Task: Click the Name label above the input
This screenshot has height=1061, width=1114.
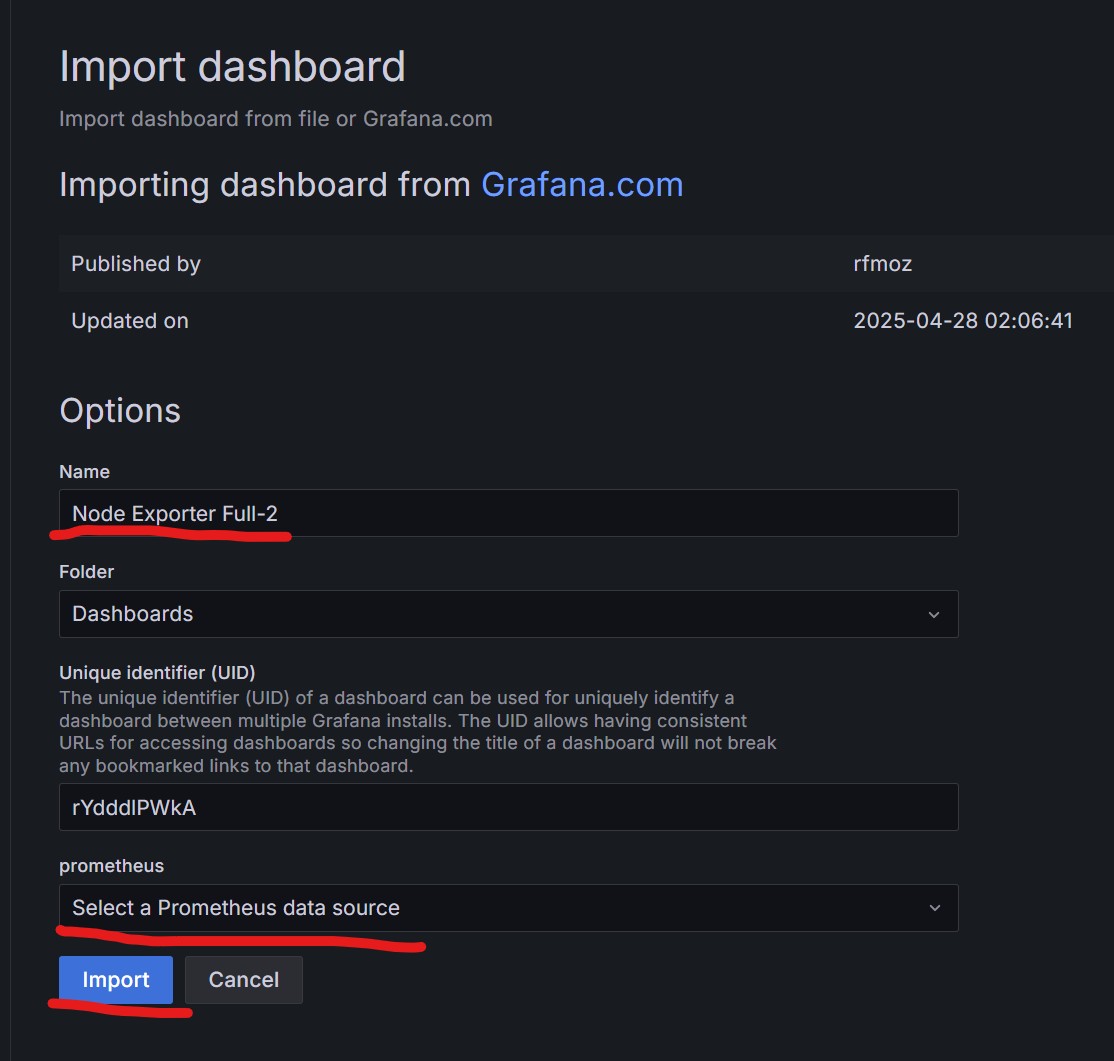Action: (85, 471)
